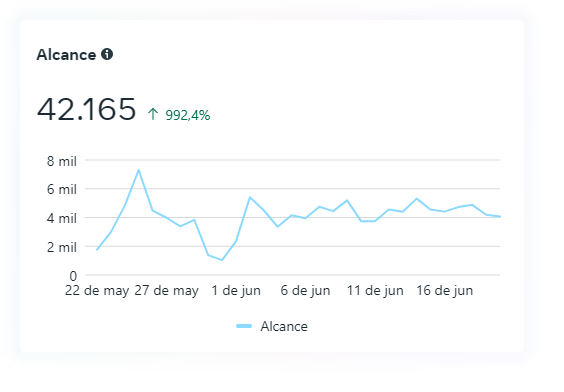Toggle the Alcance legend color swatch
The image size is (564, 392).
pyautogui.click(x=244, y=326)
